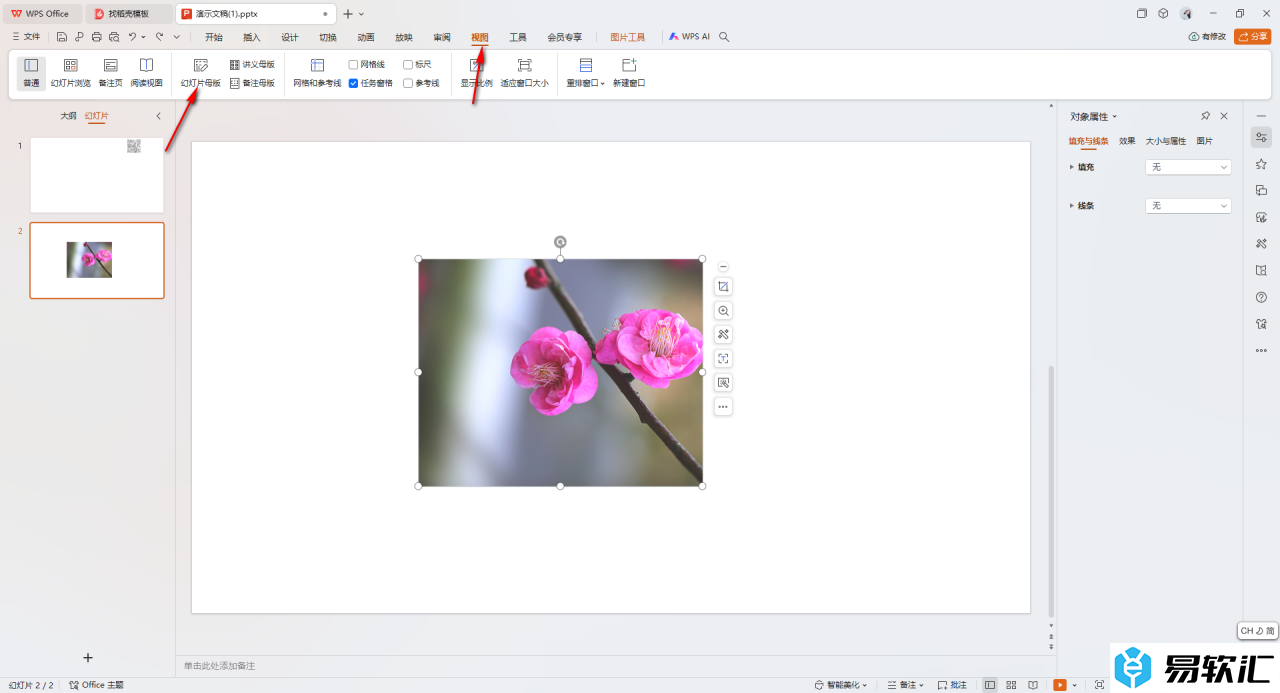This screenshot has width=1280, height=693.
Task: Open the help question-mark sidebar icon
Action: tap(1261, 297)
